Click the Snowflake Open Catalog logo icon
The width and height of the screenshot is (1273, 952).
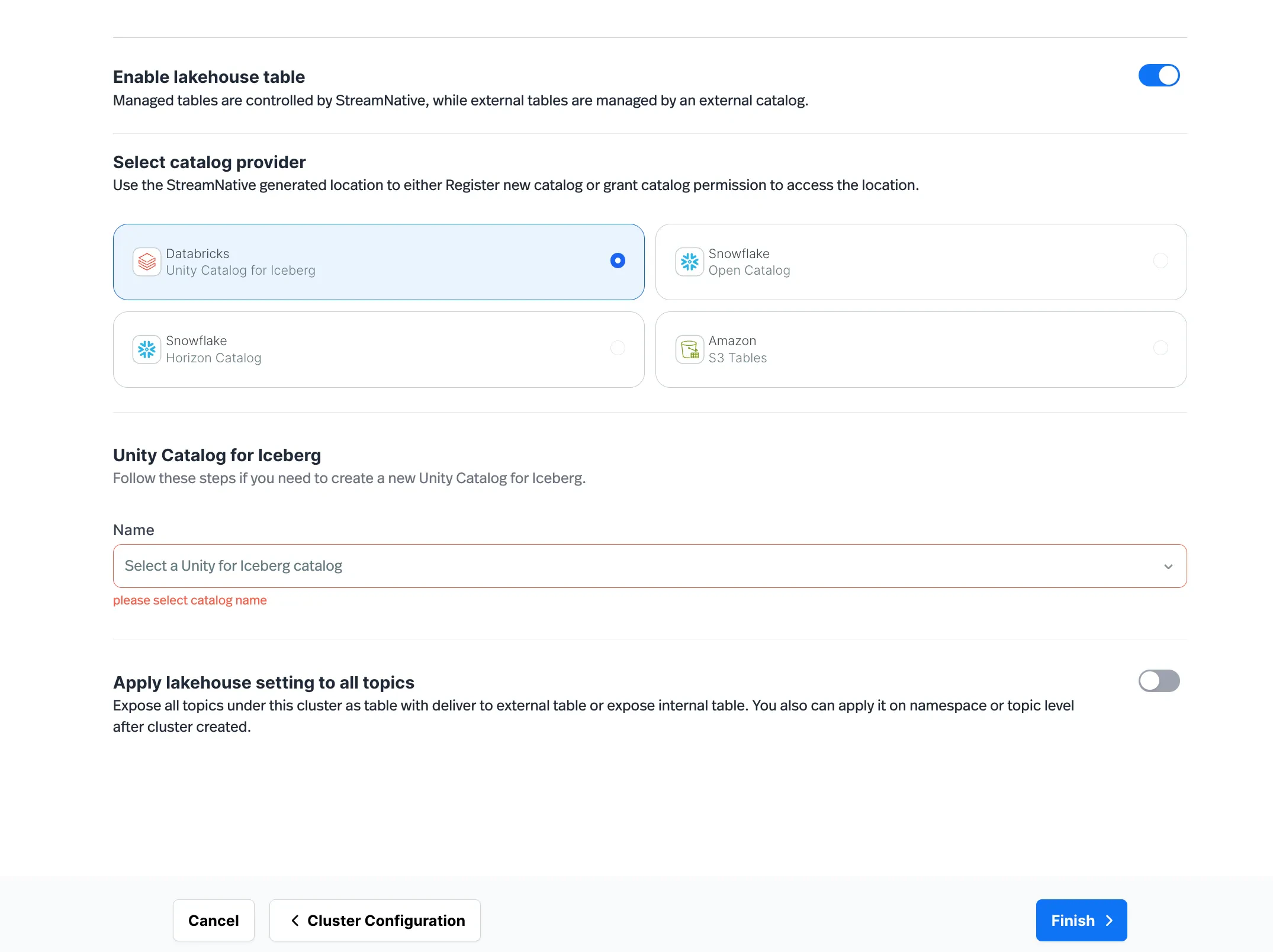pyautogui.click(x=689, y=262)
